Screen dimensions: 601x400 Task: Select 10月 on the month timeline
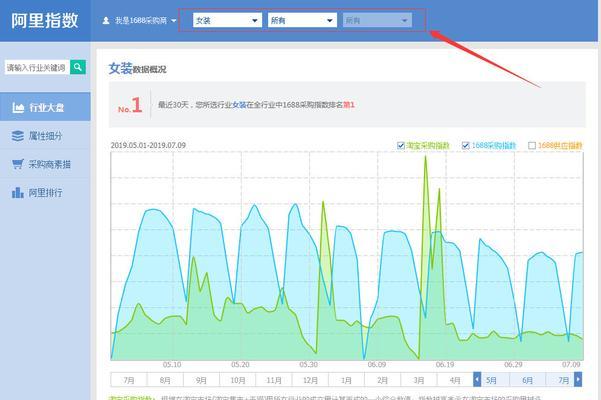(x=238, y=380)
